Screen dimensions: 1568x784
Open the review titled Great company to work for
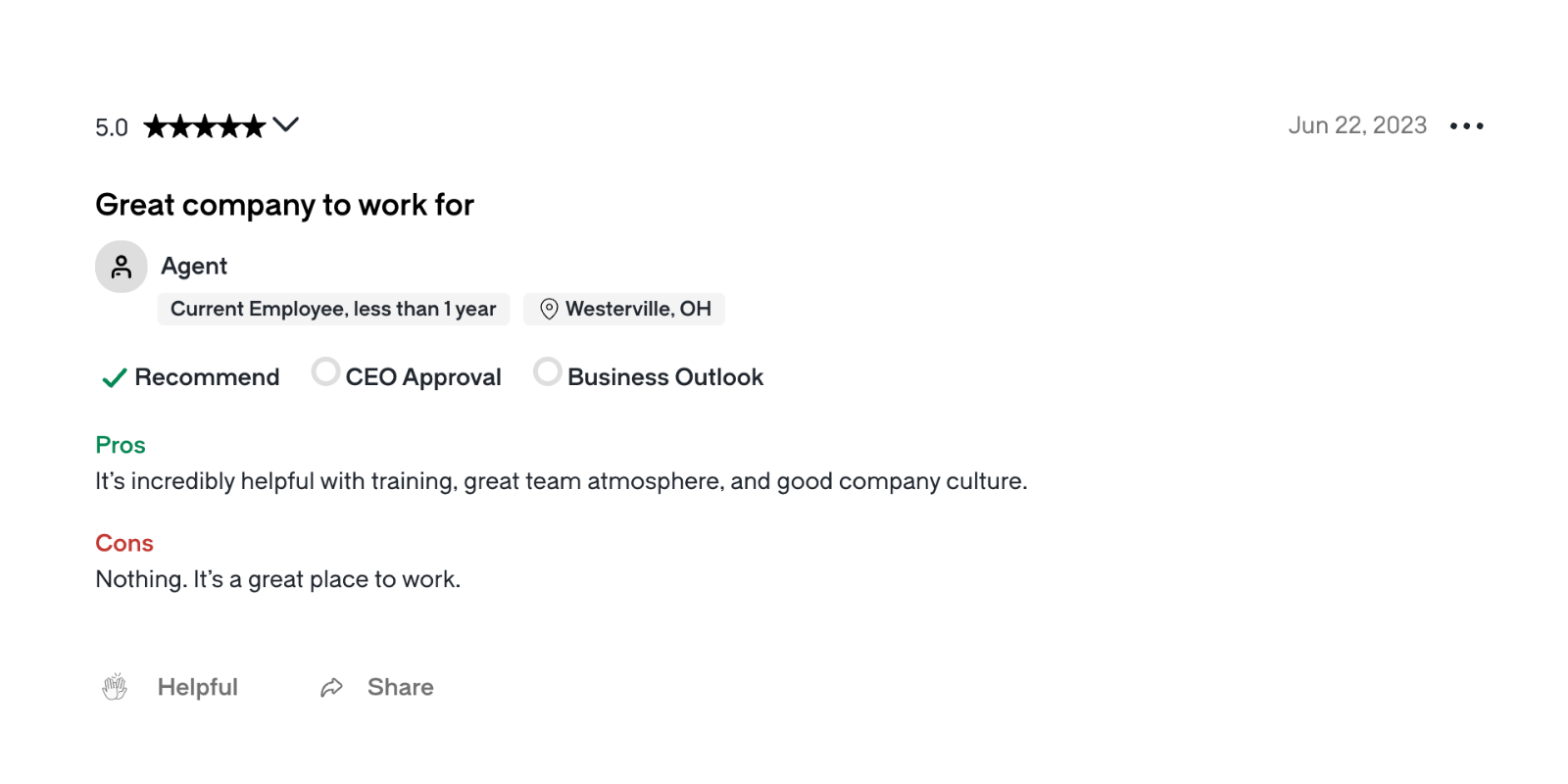tap(284, 205)
